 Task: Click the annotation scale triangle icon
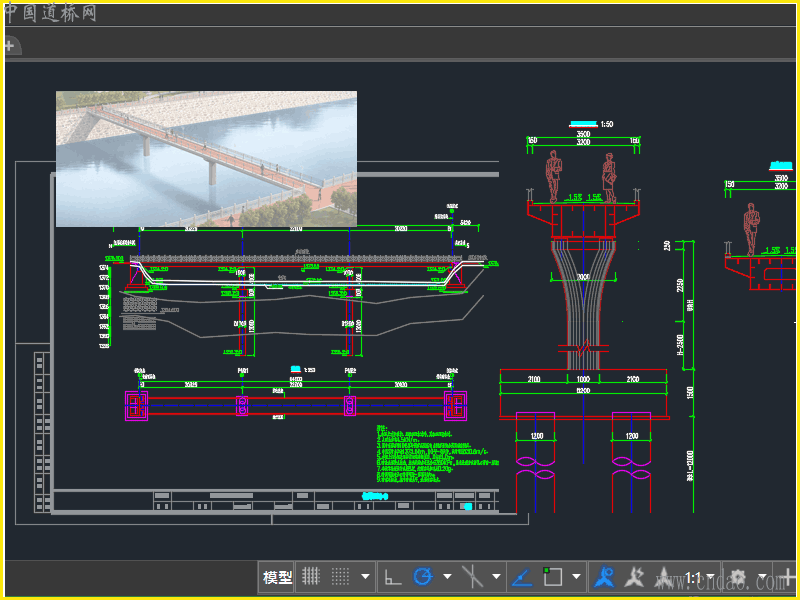(x=665, y=577)
